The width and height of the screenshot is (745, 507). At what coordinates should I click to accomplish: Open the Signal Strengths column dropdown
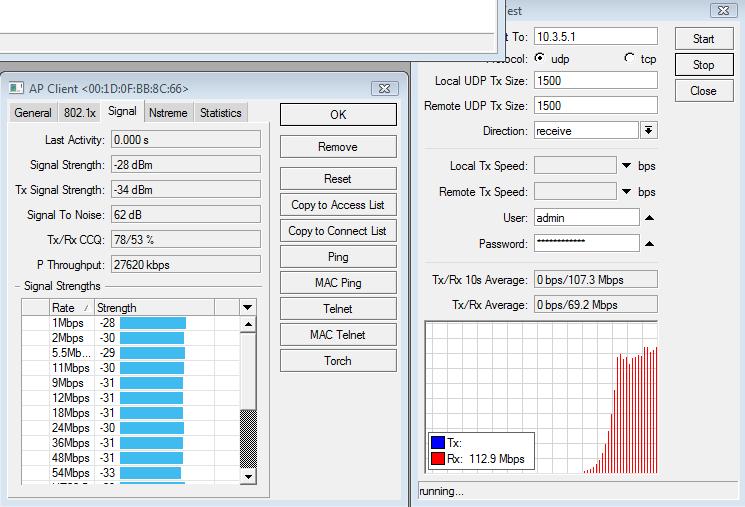(x=247, y=308)
